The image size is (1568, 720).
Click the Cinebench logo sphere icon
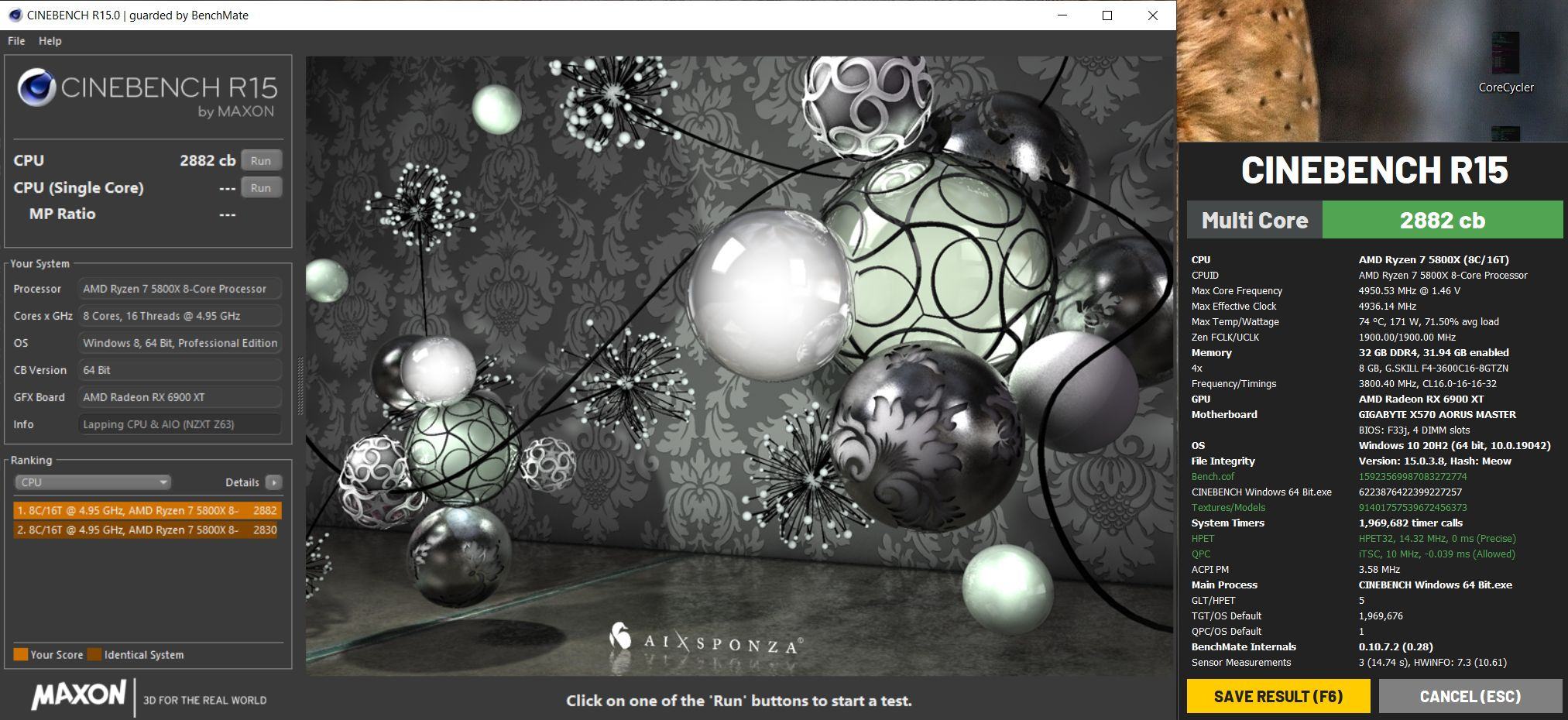point(36,87)
